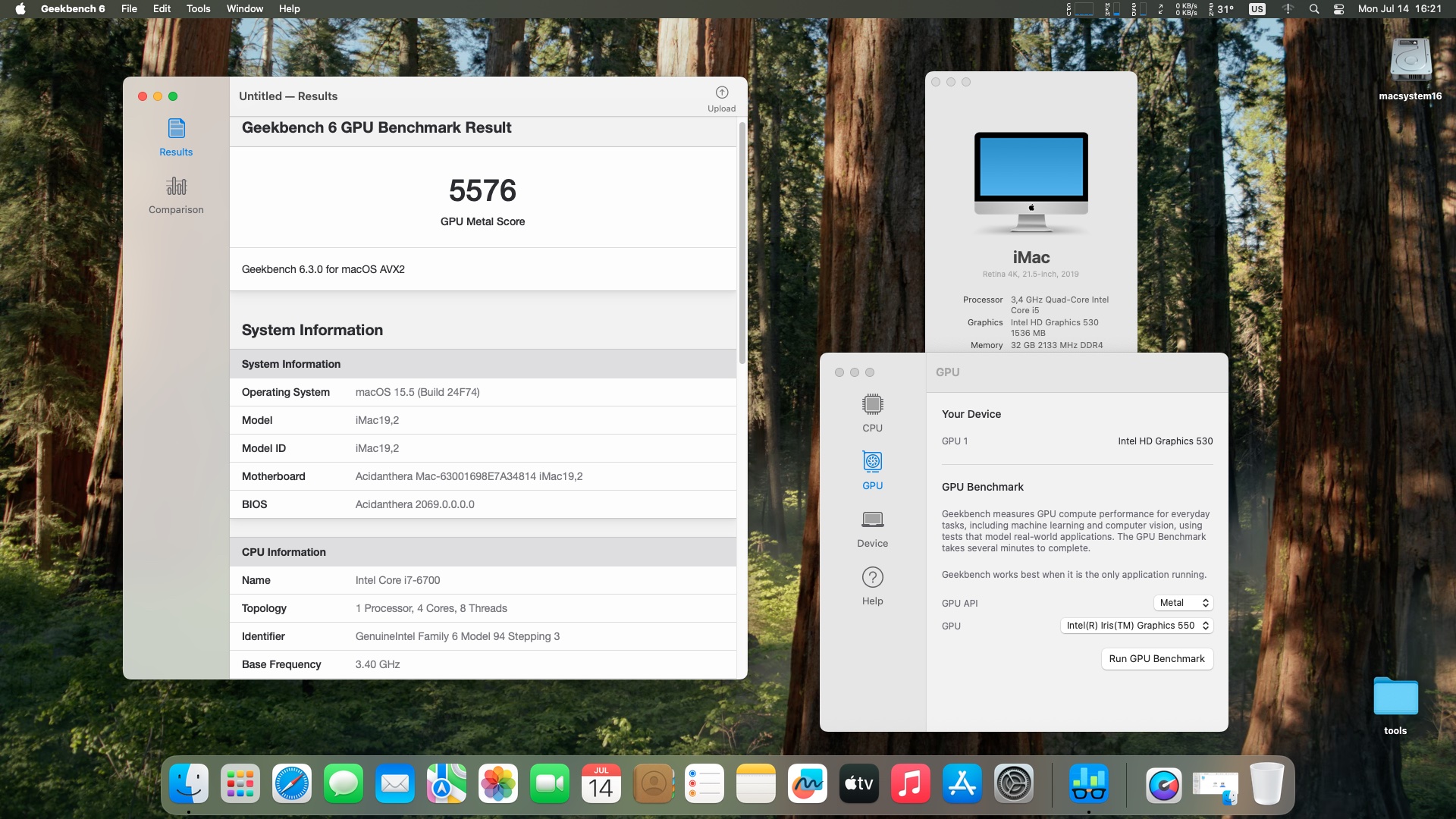
Task: Click the results window vertical scrollbar
Action: [742, 243]
